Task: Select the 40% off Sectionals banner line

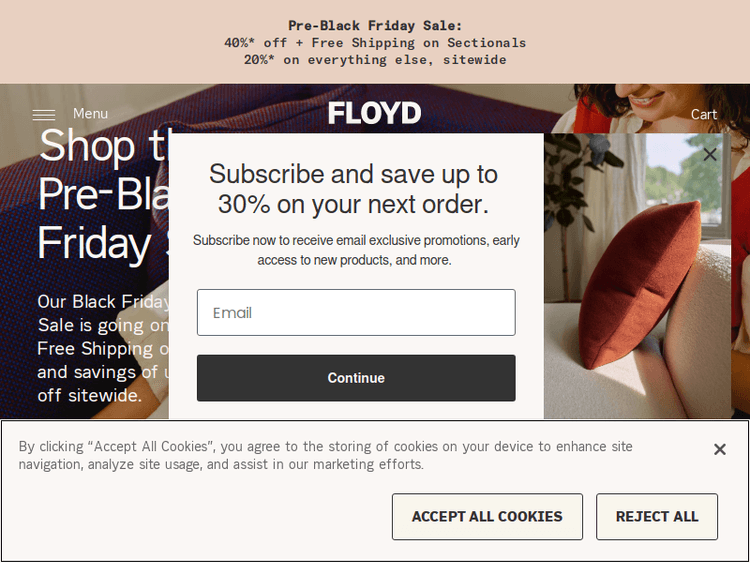Action: (x=375, y=43)
